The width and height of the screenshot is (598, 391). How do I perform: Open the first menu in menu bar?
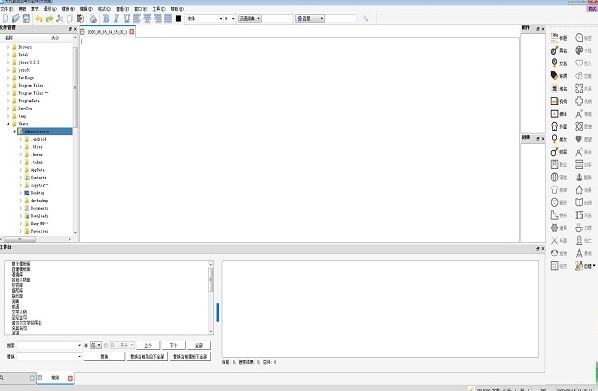click(7, 8)
